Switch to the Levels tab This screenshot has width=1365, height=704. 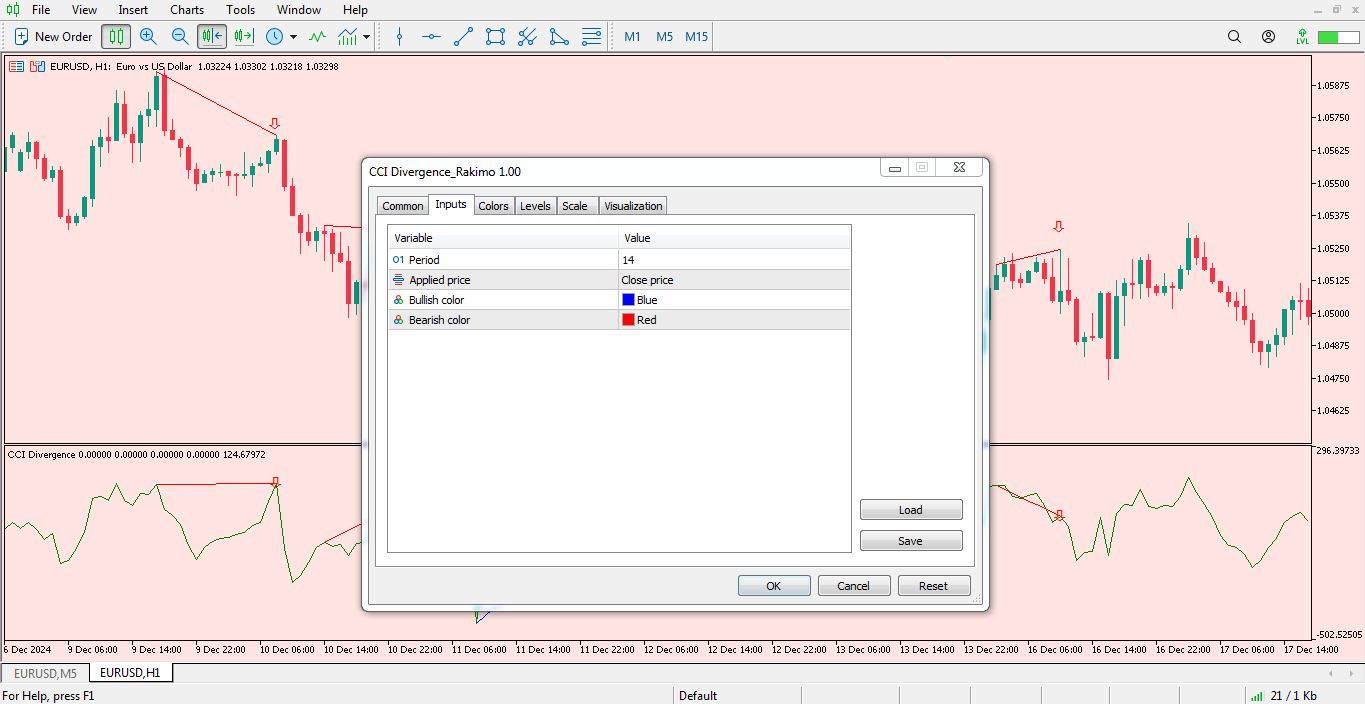coord(535,206)
